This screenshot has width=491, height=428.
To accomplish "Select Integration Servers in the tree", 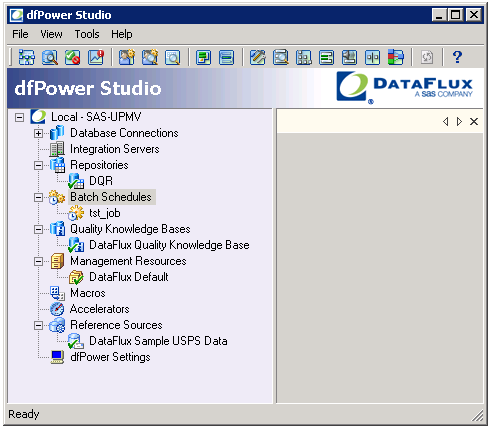I will [115, 149].
